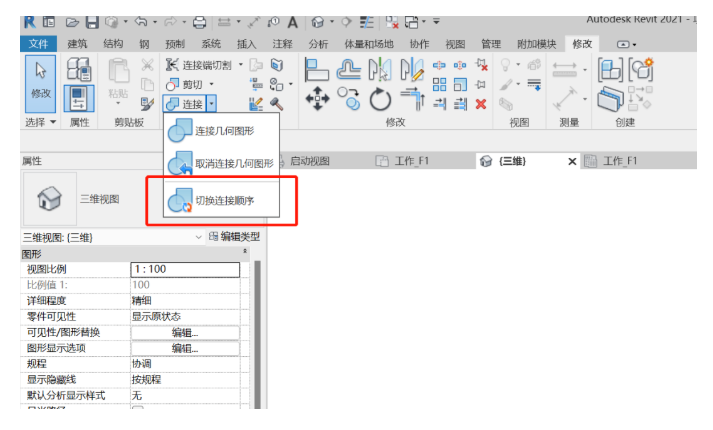713x430 pixels.
Task: Toggle Thin Lines in the quick access toolbar
Action: (x=367, y=22)
